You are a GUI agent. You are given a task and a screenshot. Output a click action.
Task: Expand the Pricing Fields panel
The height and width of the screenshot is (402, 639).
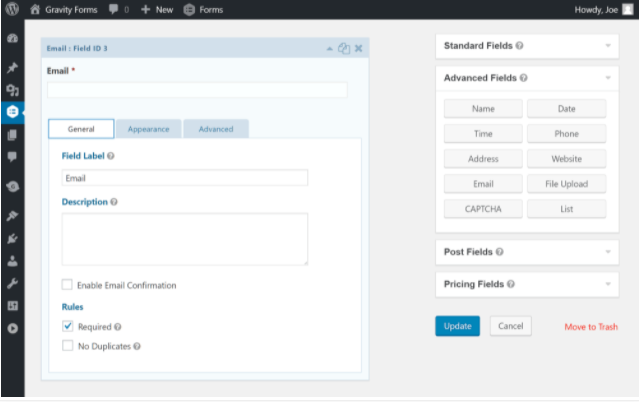pos(526,284)
